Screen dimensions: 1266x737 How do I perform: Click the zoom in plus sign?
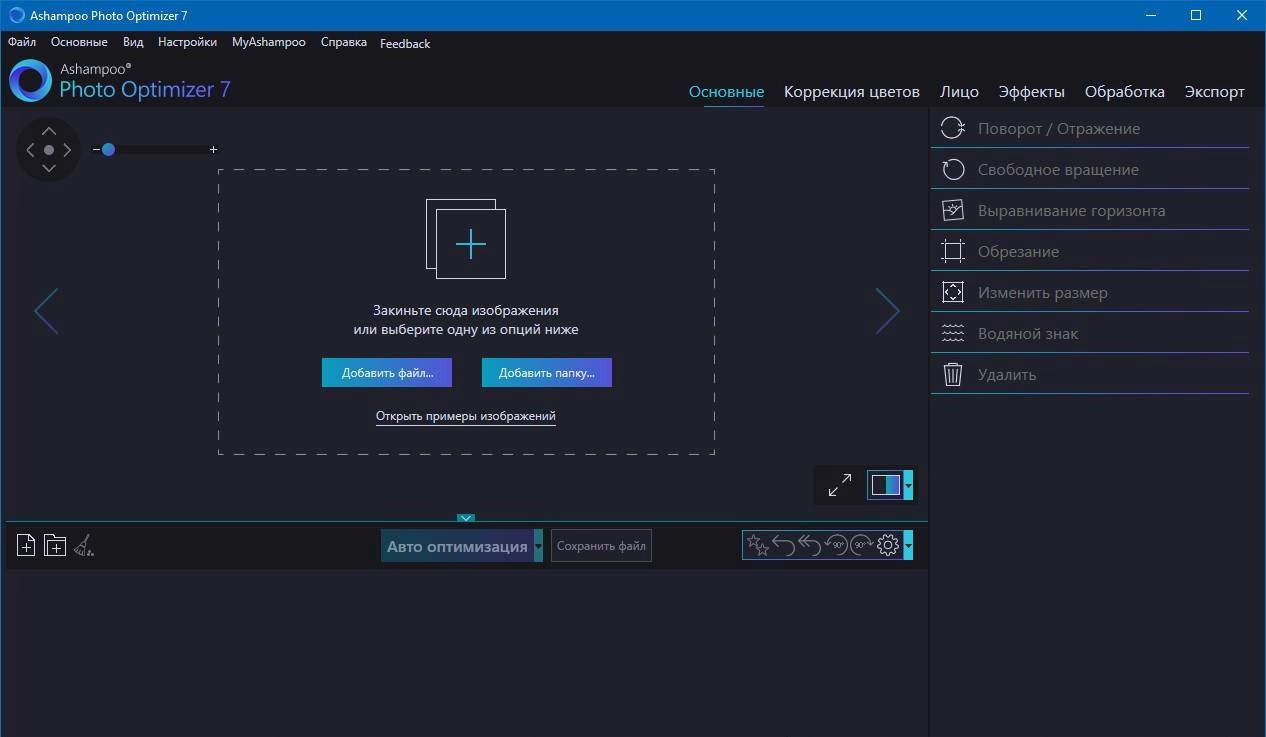(x=213, y=149)
